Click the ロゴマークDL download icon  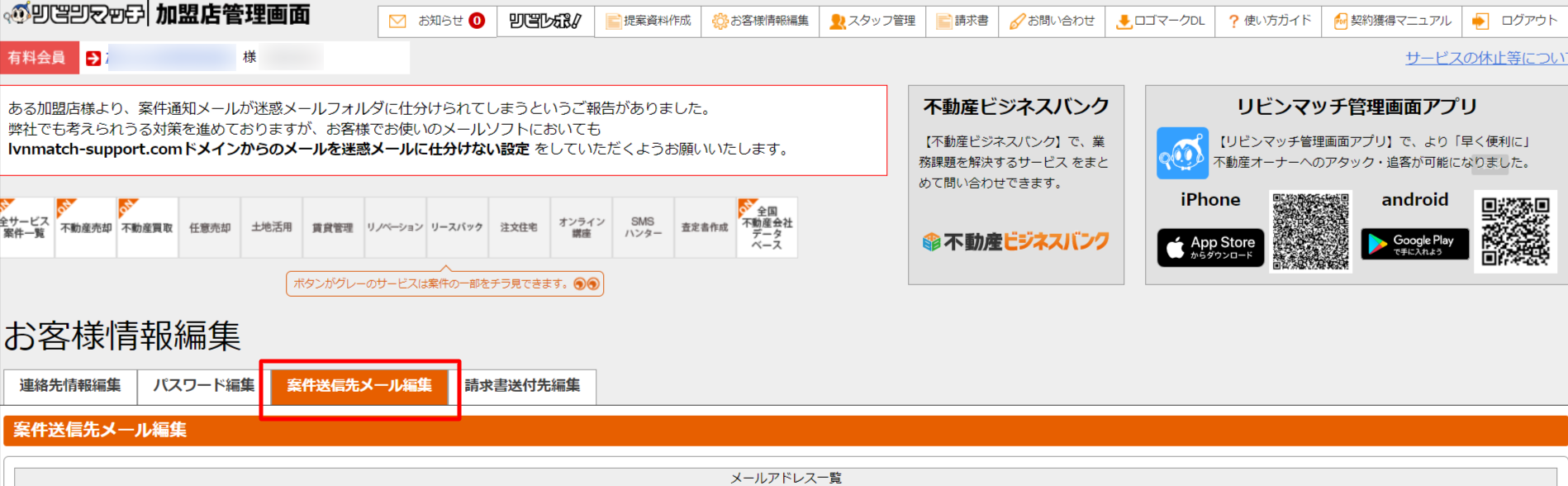(1124, 21)
